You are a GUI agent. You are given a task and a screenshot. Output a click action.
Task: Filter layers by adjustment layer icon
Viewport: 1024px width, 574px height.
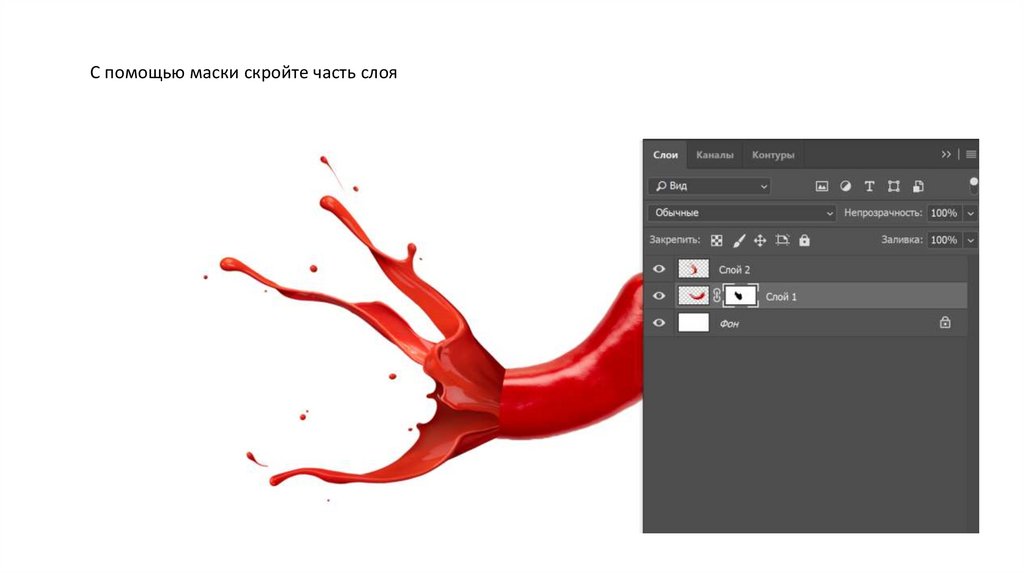[845, 186]
